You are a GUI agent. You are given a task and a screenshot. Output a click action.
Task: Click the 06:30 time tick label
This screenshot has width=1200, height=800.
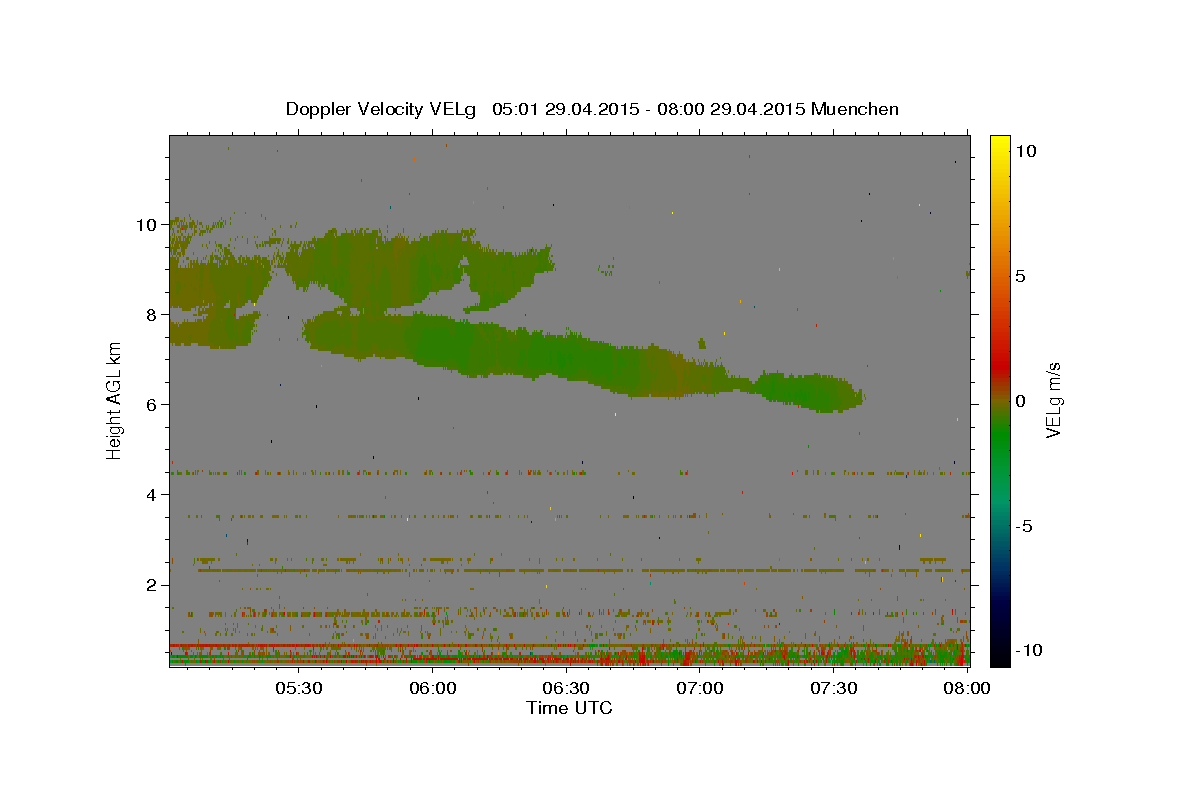click(566, 689)
